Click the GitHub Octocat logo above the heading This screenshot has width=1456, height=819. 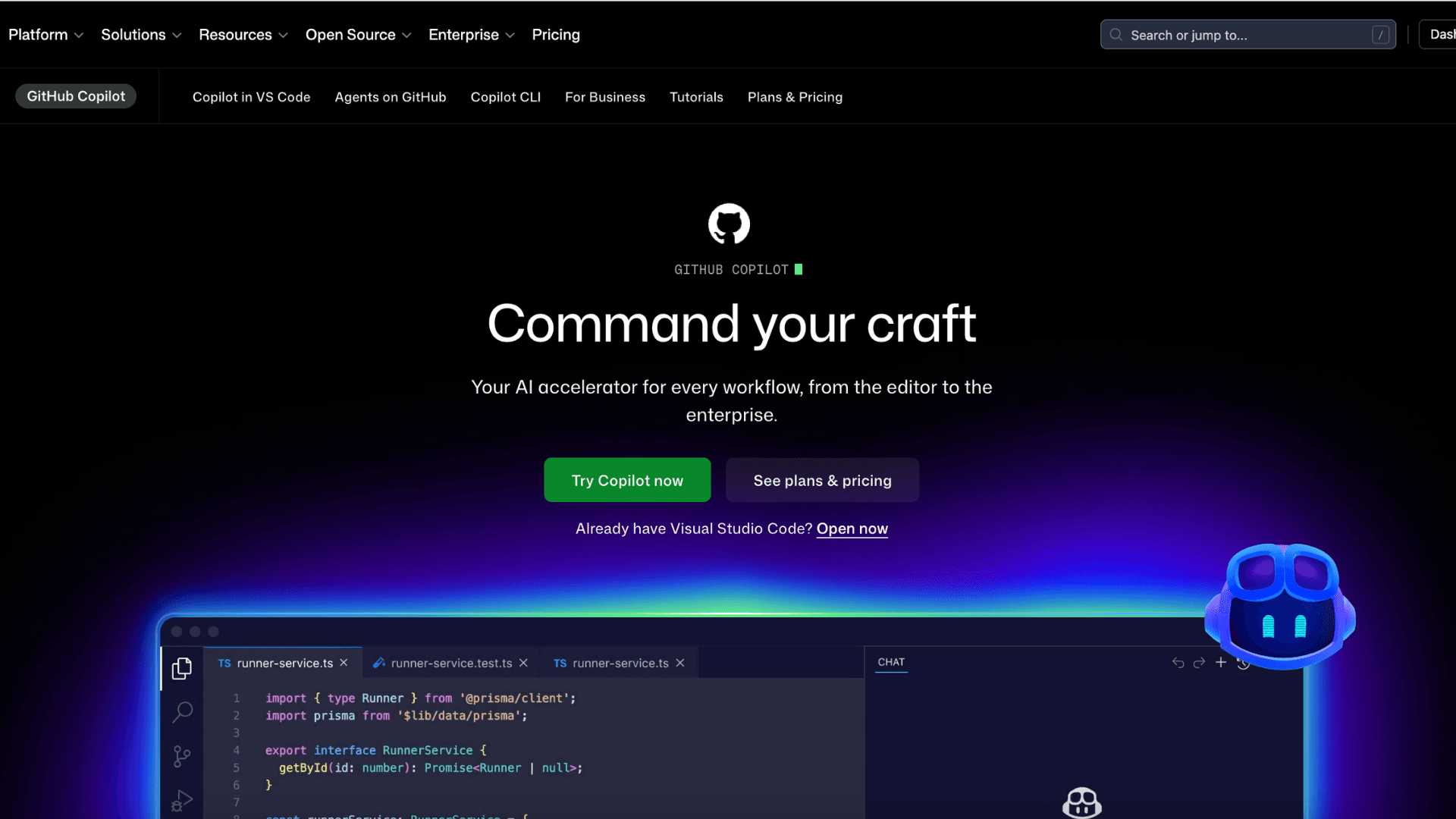point(729,224)
